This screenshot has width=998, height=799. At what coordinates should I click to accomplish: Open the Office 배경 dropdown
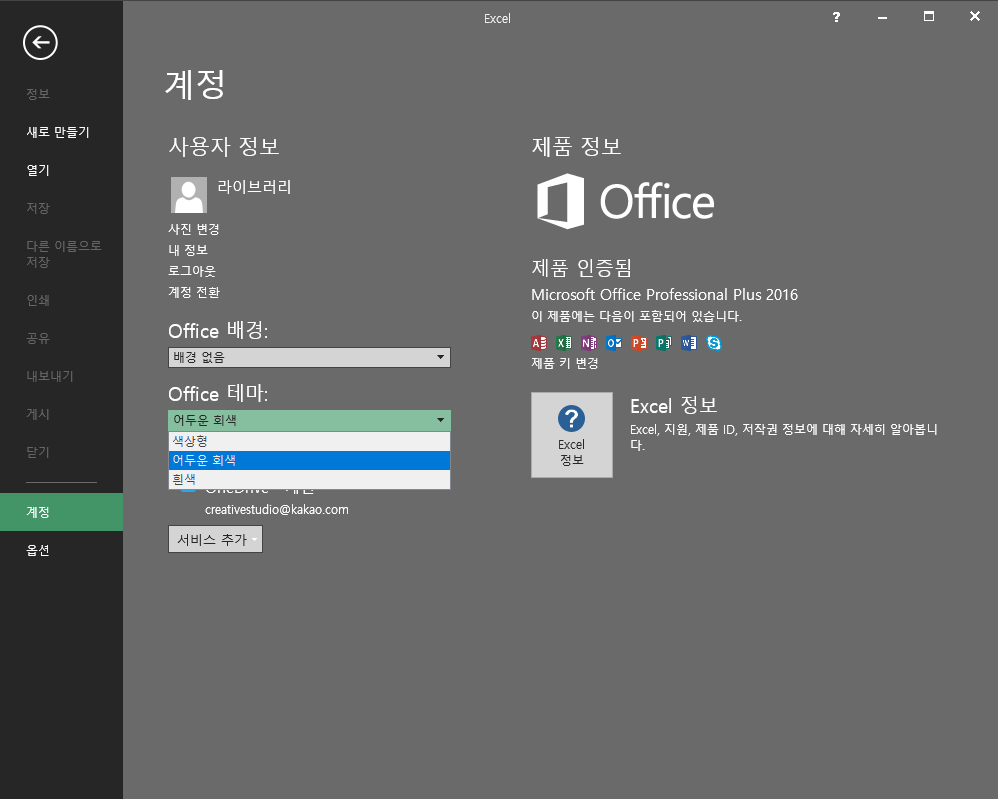[309, 357]
